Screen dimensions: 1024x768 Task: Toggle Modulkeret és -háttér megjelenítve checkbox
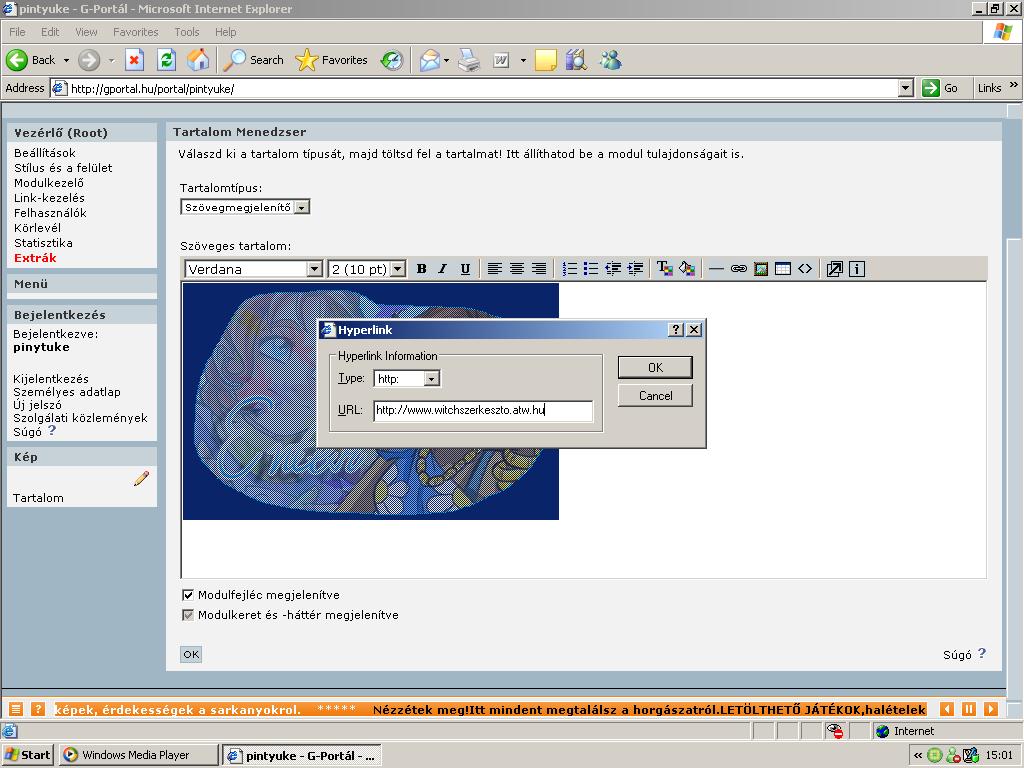(188, 615)
